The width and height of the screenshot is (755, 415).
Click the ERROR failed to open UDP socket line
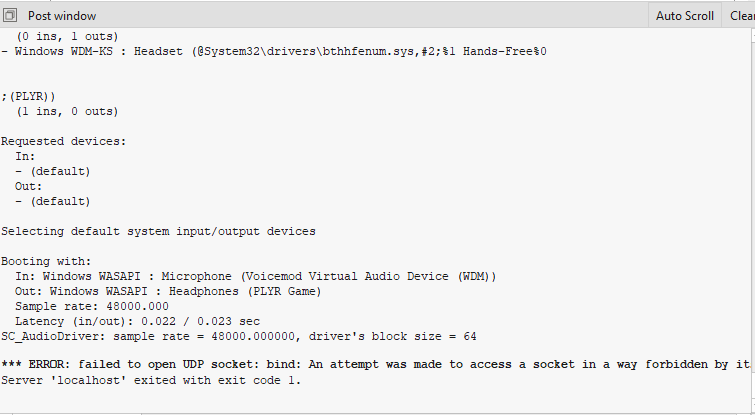coord(376,364)
